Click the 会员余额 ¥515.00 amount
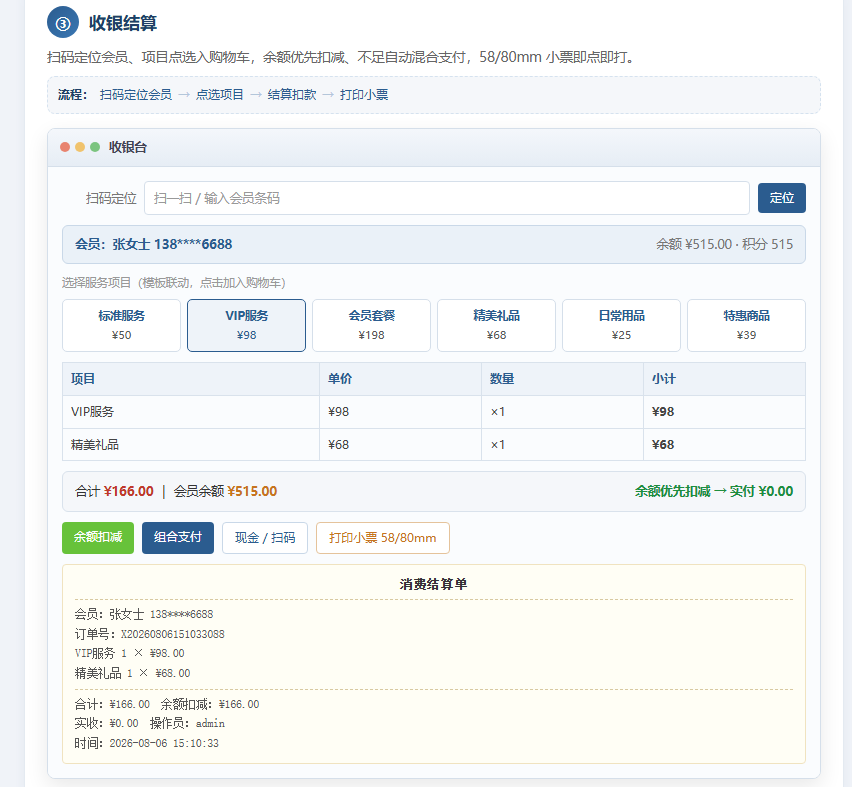Viewport: 852px width, 787px height. click(x=225, y=491)
